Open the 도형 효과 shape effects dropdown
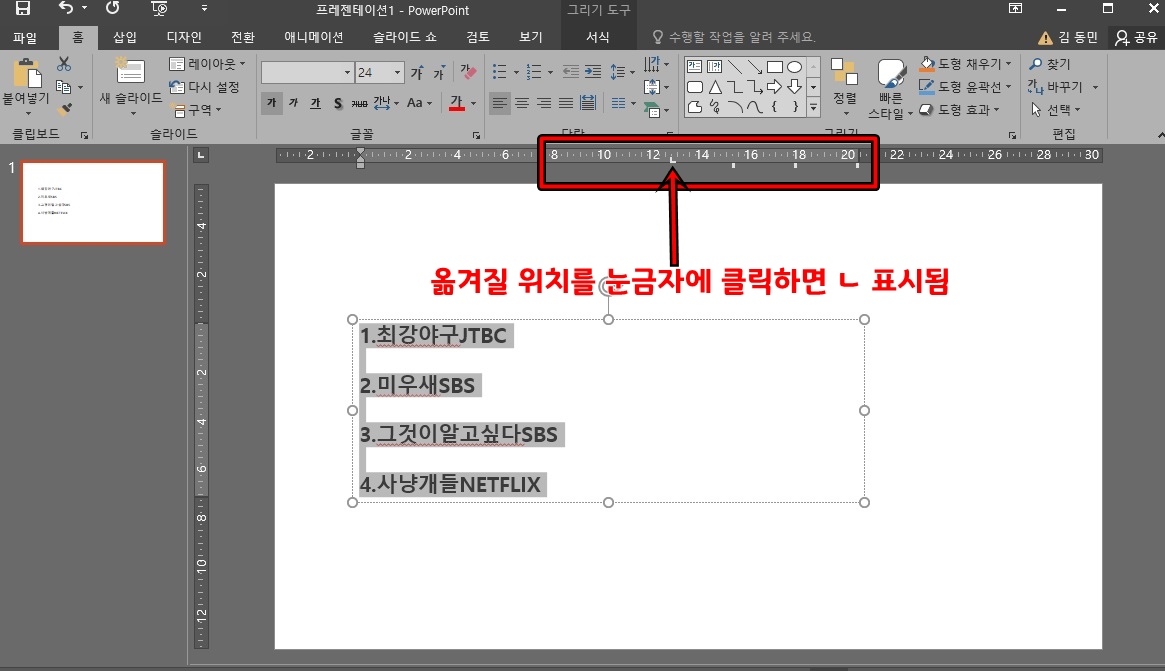 [959, 110]
